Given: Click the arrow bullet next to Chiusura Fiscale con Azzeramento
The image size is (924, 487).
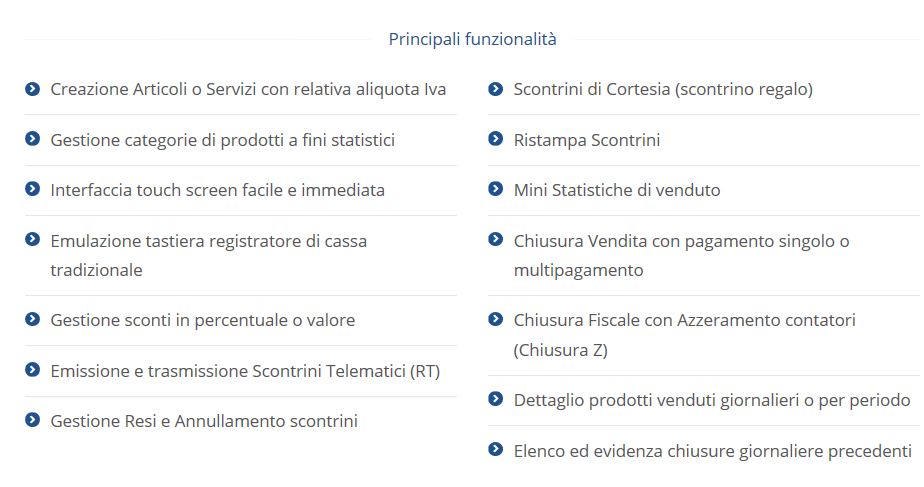Looking at the screenshot, I should tap(496, 319).
